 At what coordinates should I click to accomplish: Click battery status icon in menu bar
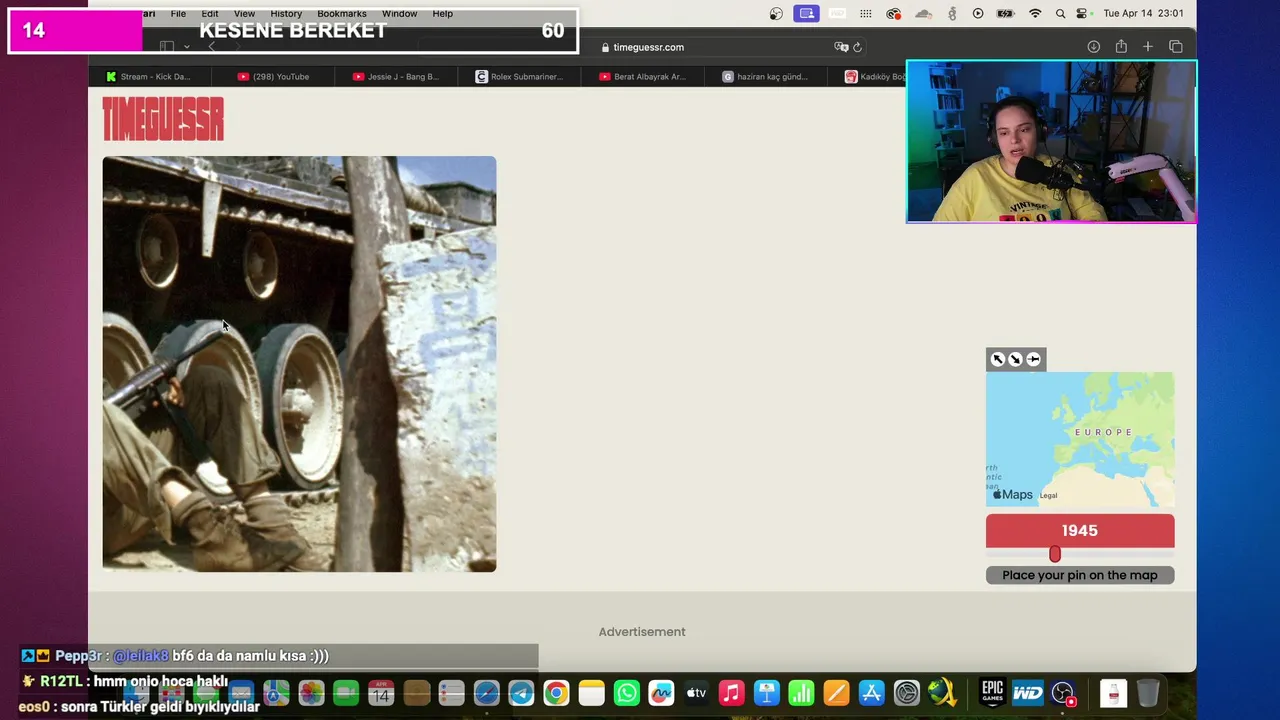click(1005, 14)
